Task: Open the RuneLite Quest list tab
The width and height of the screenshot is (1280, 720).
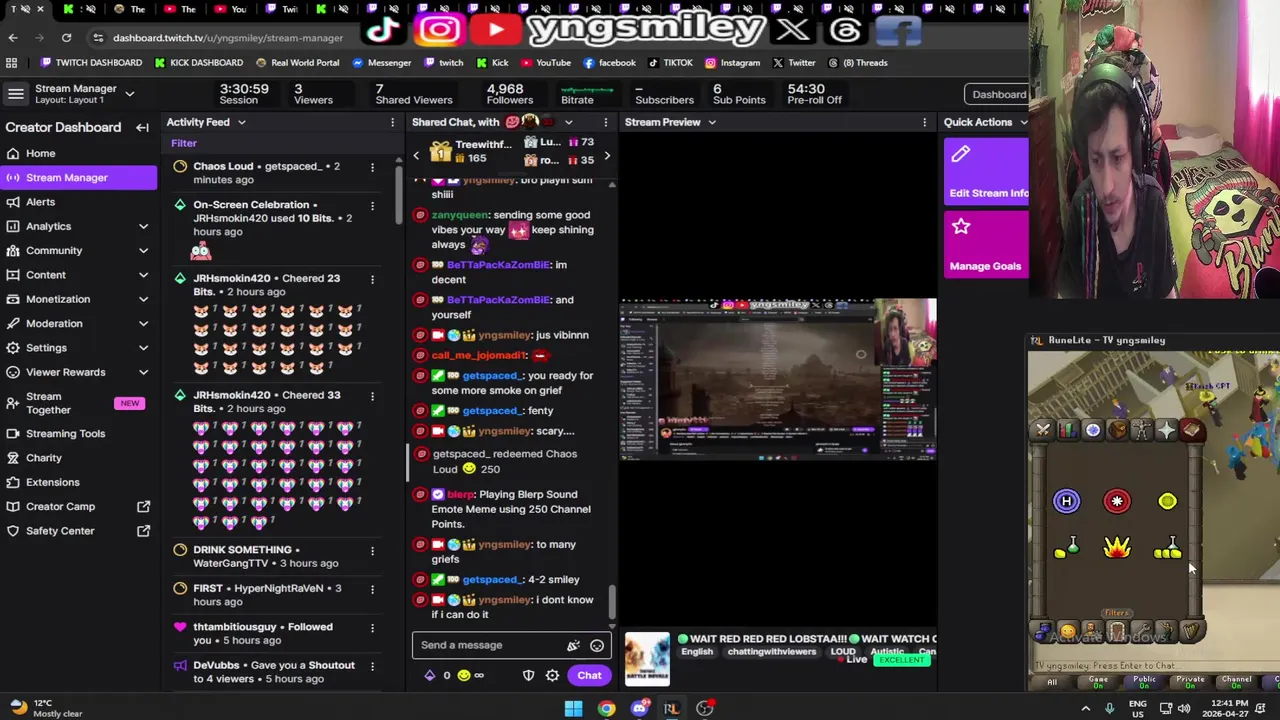Action: tap(1093, 430)
